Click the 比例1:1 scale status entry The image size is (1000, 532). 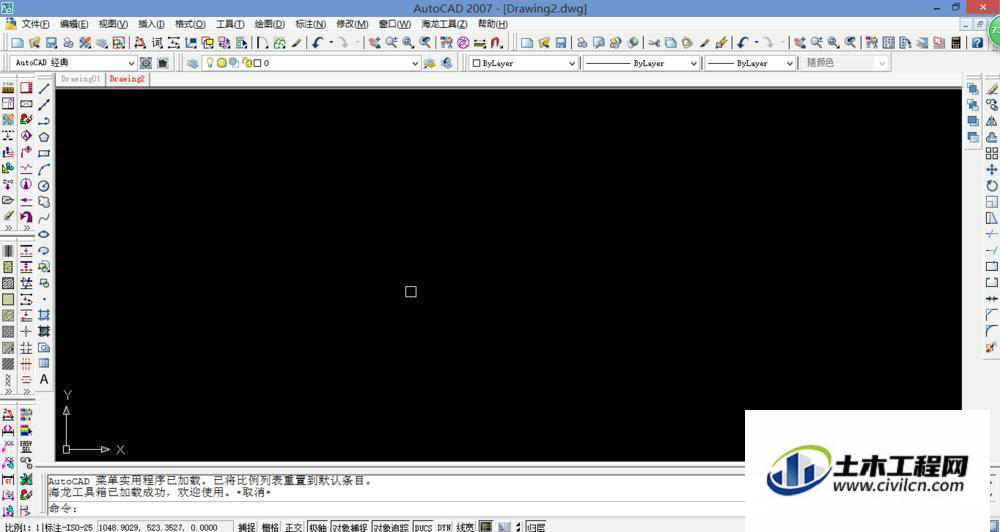pos(21,527)
